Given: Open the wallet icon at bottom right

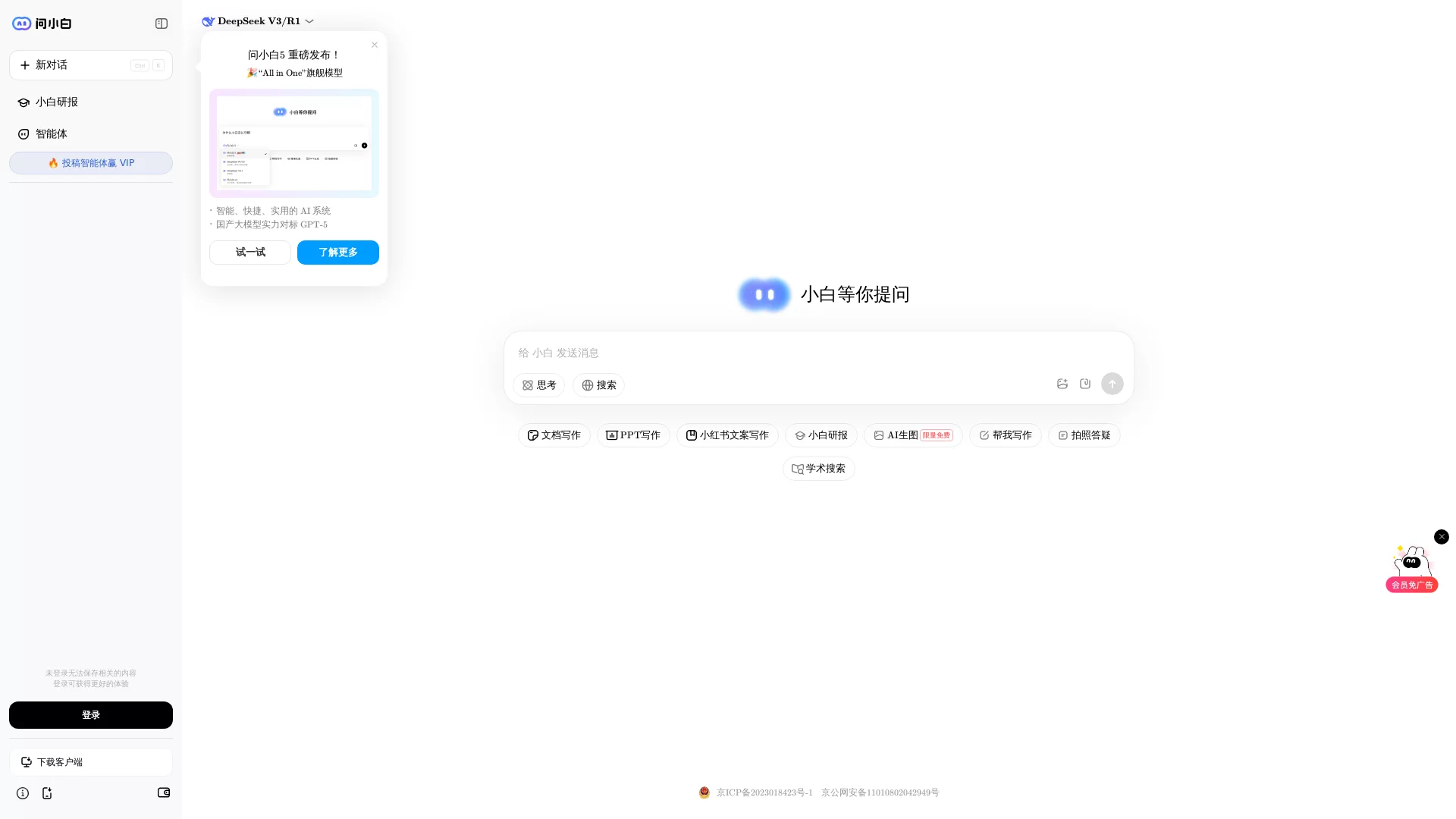Looking at the screenshot, I should coord(163,792).
